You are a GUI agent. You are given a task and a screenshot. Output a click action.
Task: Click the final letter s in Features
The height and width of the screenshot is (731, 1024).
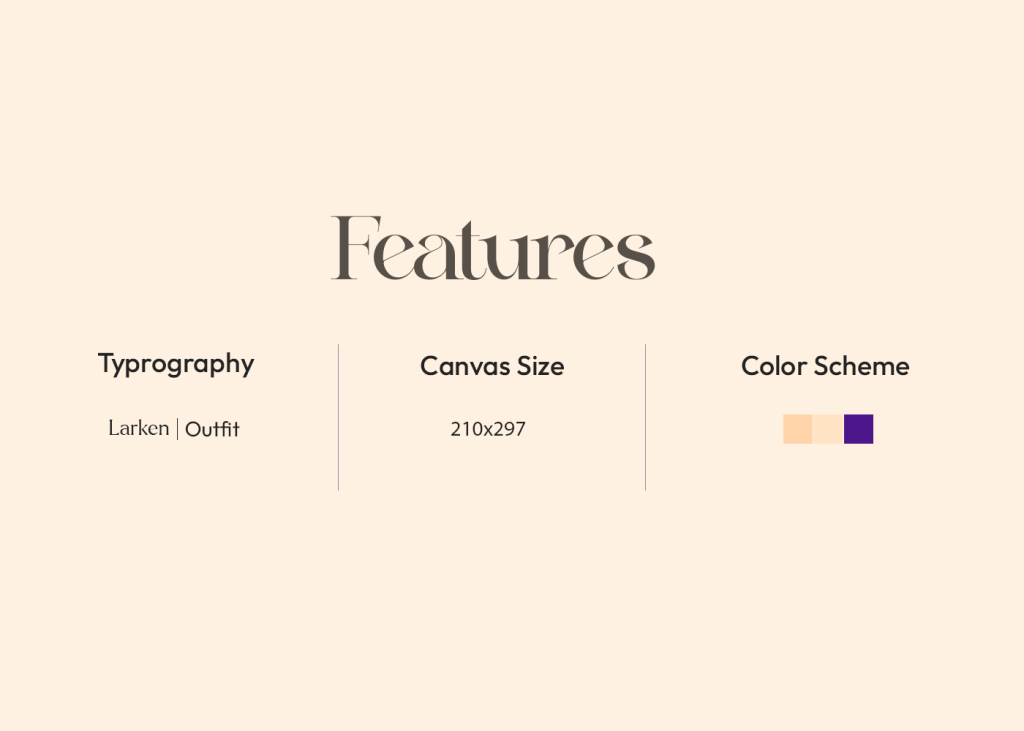pos(636,255)
